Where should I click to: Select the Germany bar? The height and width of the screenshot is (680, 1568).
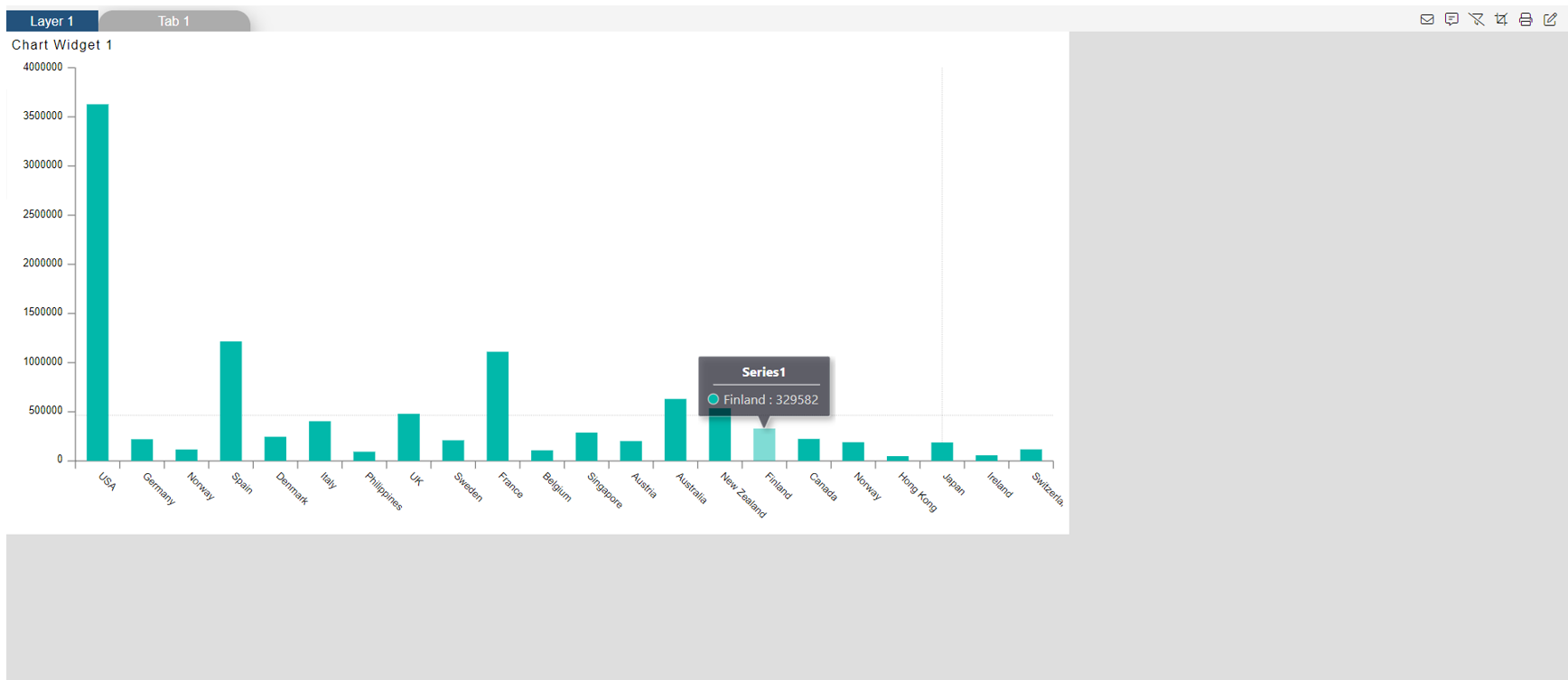click(x=142, y=450)
